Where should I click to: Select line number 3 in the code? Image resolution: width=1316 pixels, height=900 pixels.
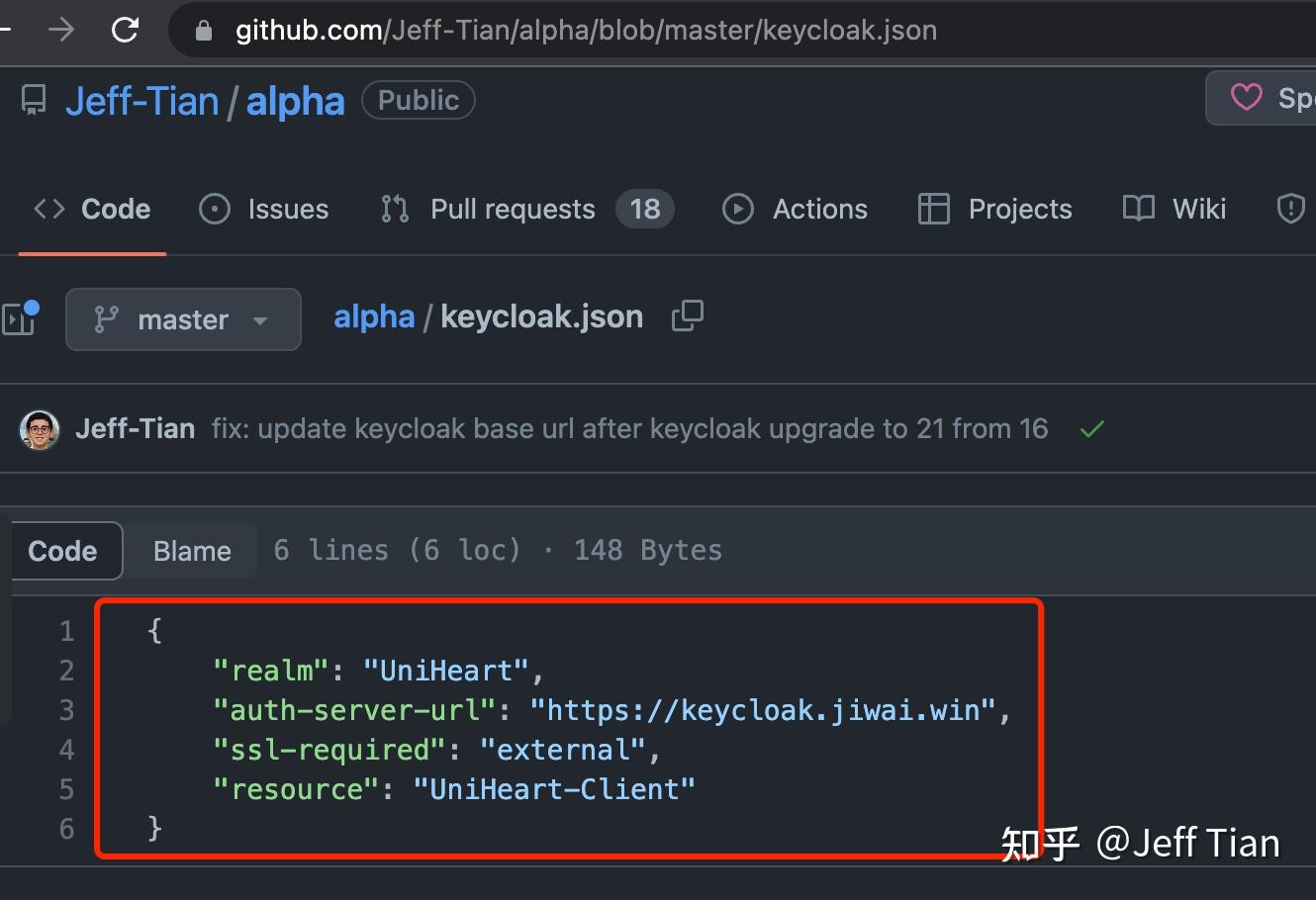pos(65,709)
